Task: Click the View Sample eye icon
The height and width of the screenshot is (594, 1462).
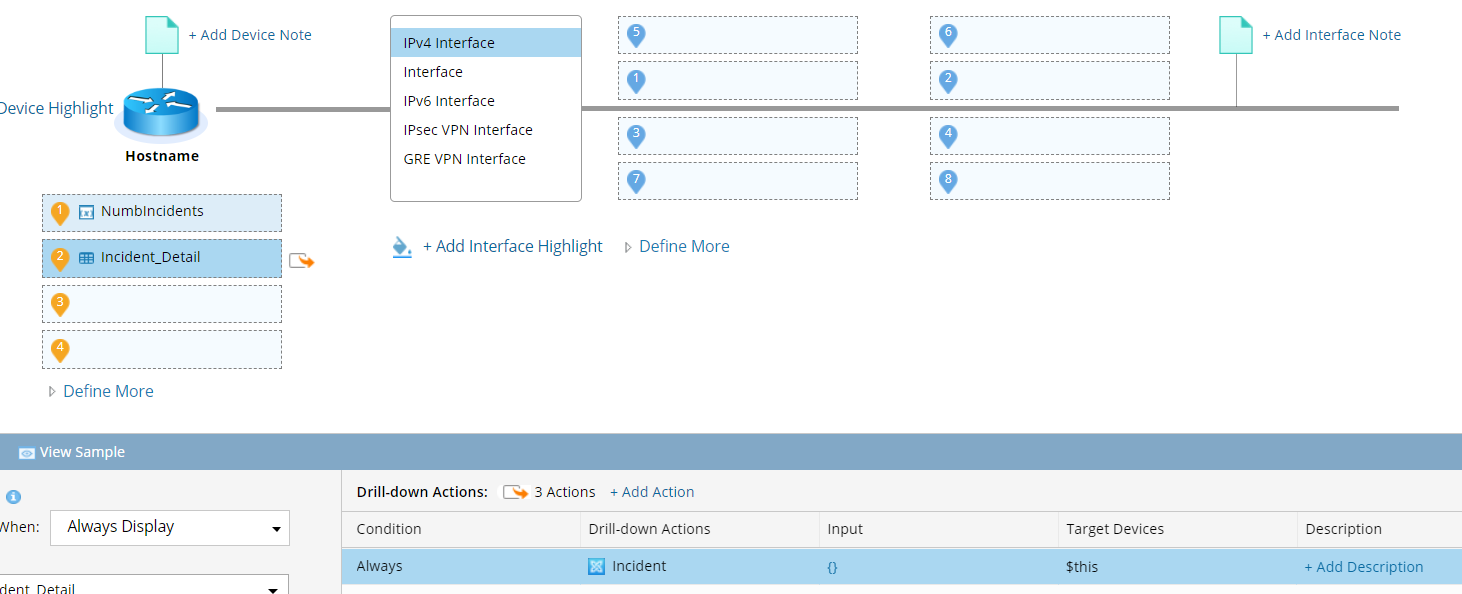Action: pos(26,451)
